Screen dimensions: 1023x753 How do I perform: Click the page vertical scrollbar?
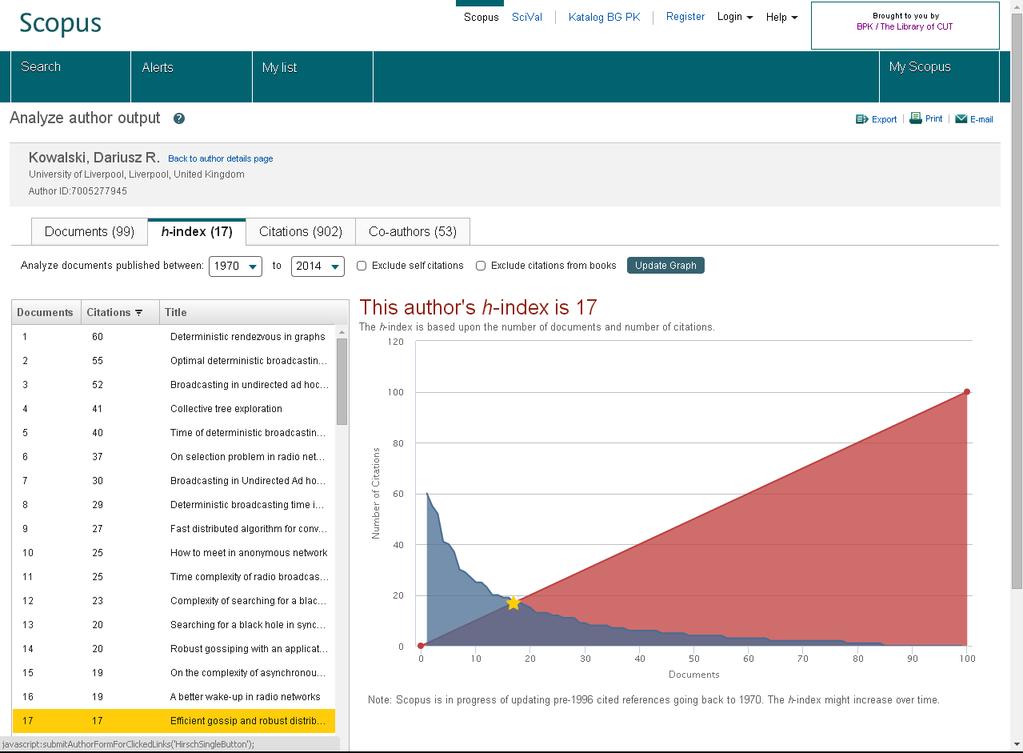(1016, 300)
